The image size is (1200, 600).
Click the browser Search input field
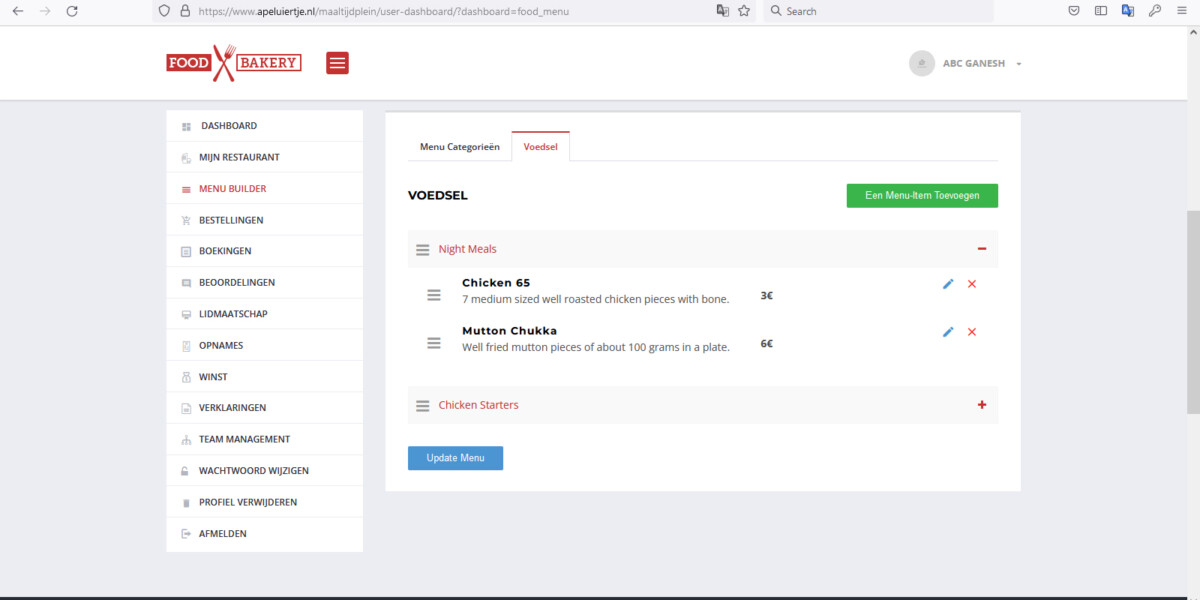880,11
